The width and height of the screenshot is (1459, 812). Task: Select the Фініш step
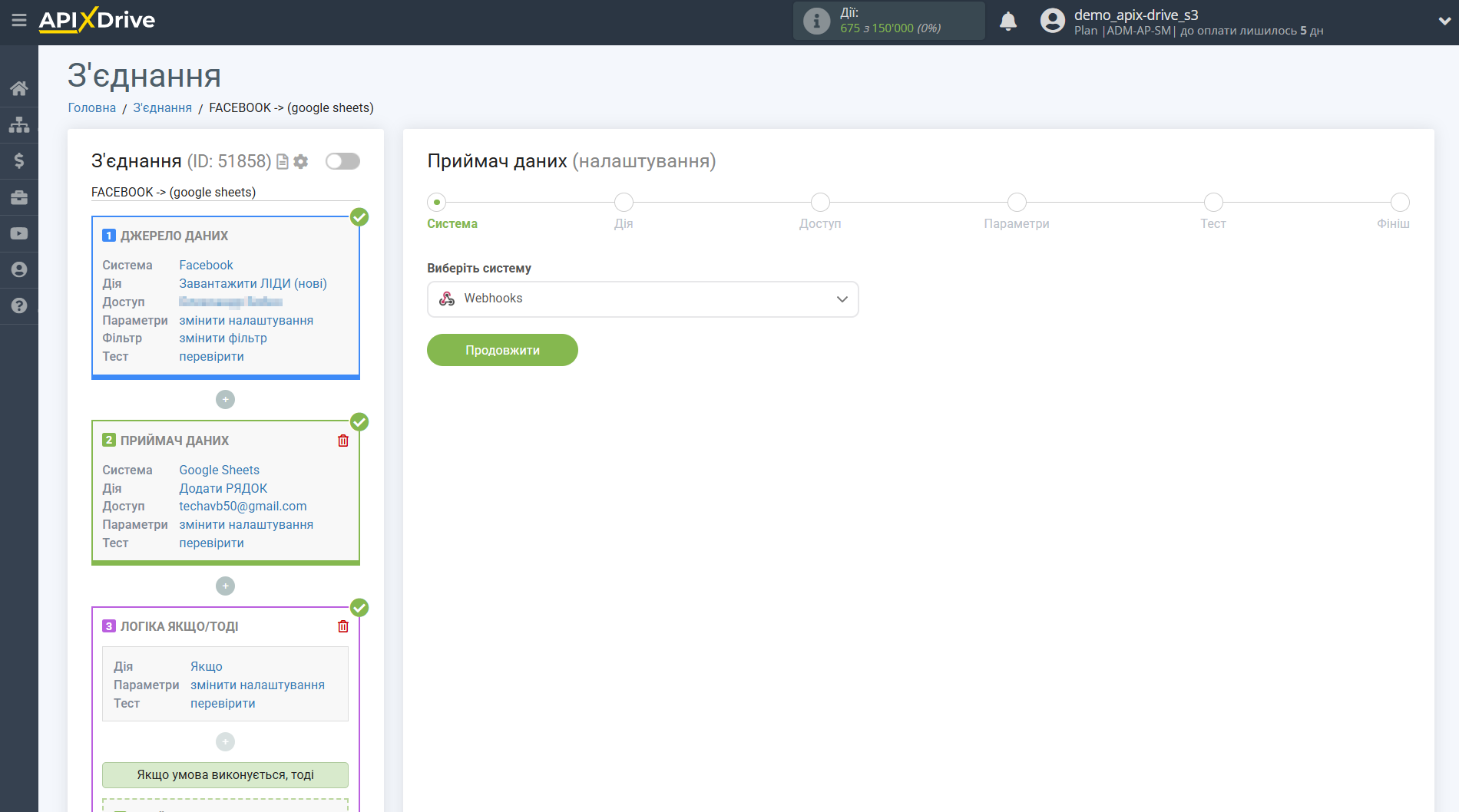pyautogui.click(x=1400, y=203)
